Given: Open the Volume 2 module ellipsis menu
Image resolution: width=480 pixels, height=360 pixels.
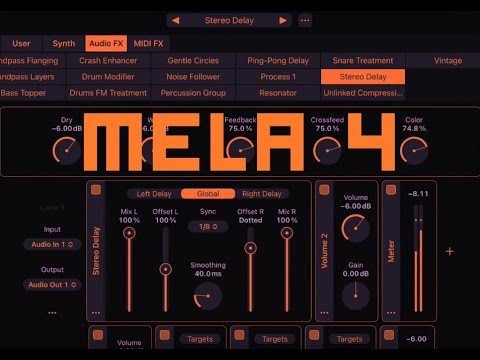Looking at the screenshot, I should (324, 313).
